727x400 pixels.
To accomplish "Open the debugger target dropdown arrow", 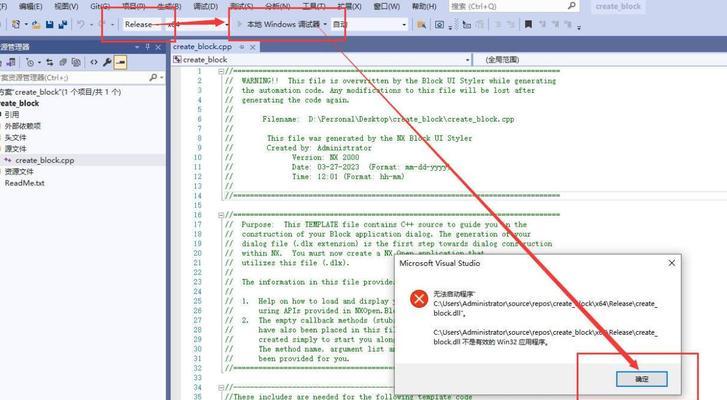I will pyautogui.click(x=325, y=24).
